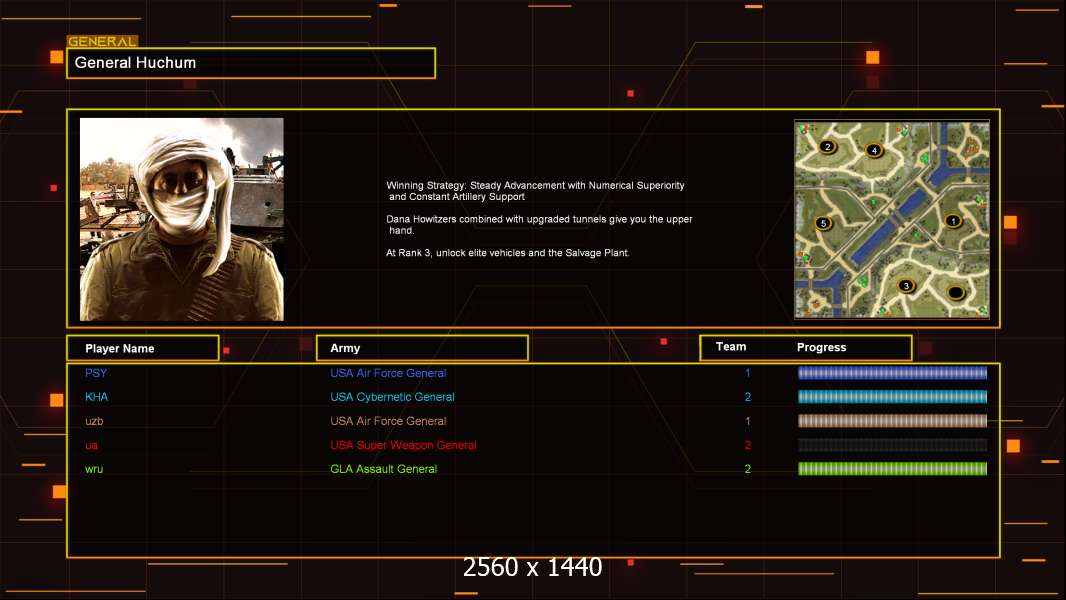The width and height of the screenshot is (1066, 600).
Task: Click team number for player KHA
Action: pos(748,397)
